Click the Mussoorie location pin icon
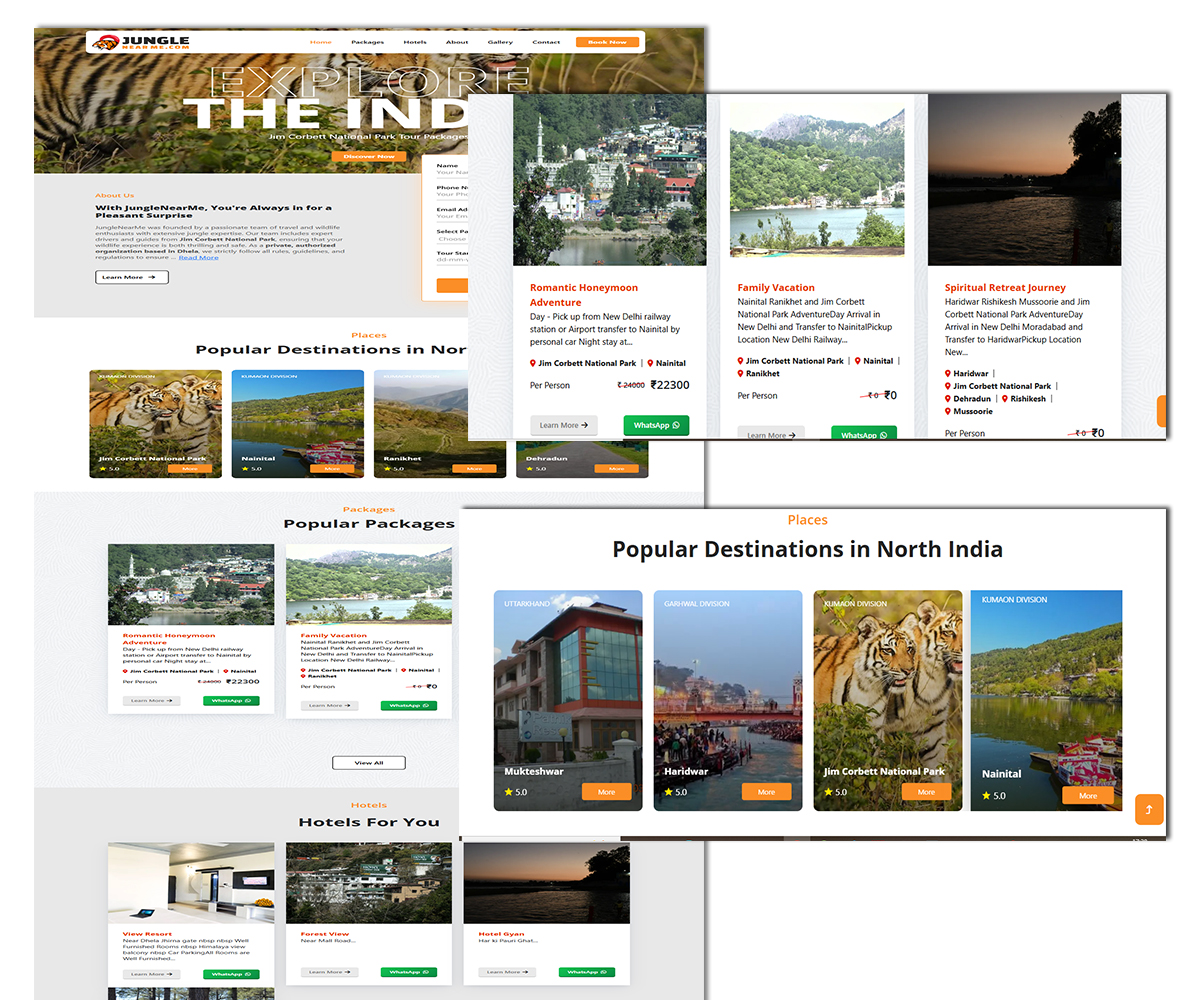This screenshot has width=1199, height=1000. [948, 411]
